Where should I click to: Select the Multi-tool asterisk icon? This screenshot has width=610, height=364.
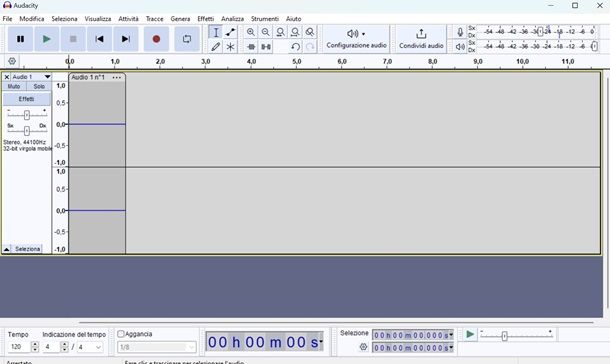[230, 47]
